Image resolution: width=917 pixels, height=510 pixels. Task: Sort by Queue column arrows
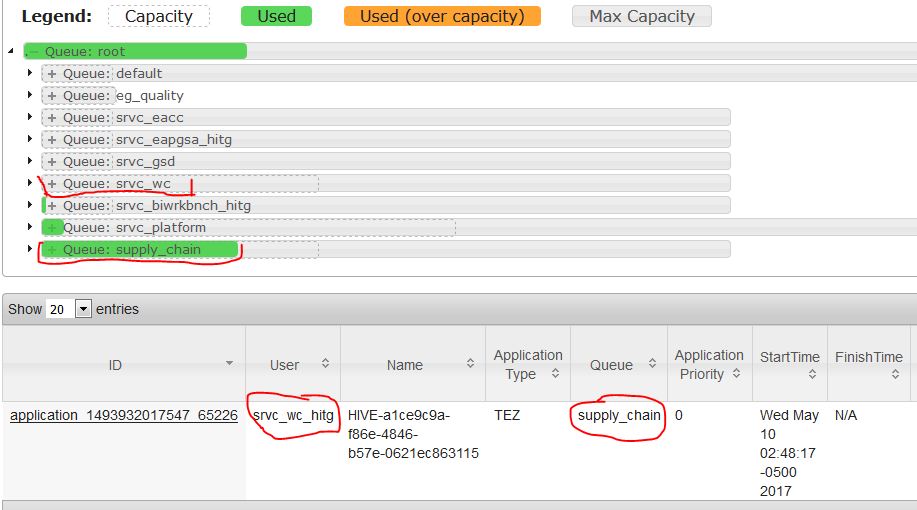coord(652,363)
